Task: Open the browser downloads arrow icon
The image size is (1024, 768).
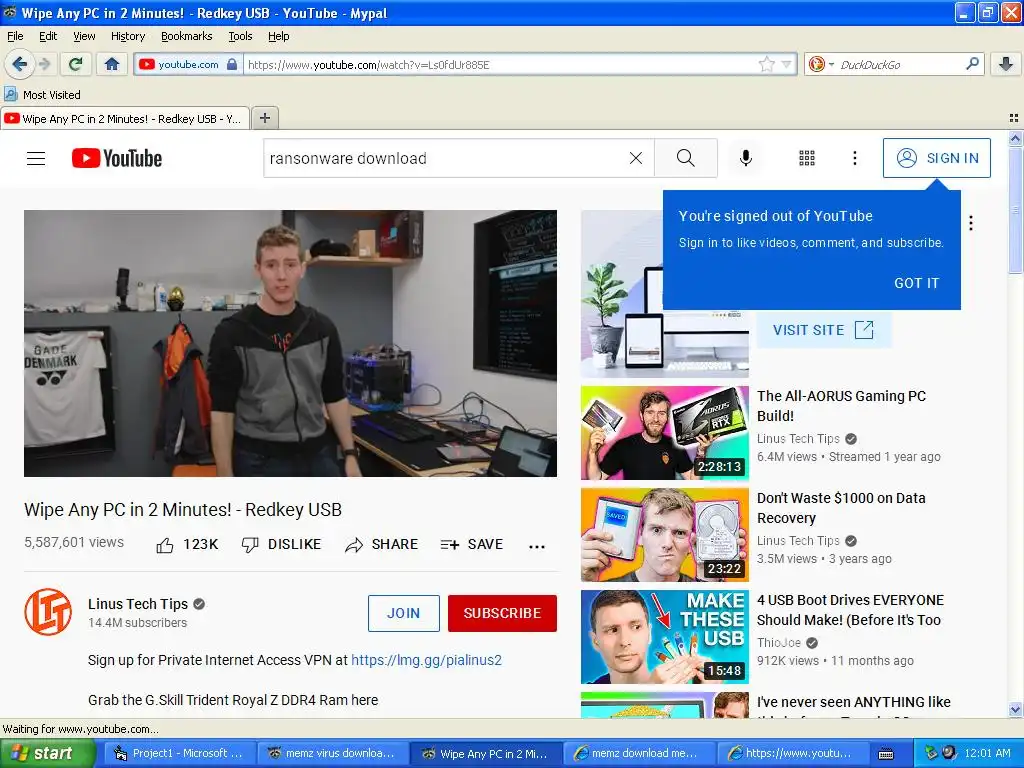Action: [1006, 64]
